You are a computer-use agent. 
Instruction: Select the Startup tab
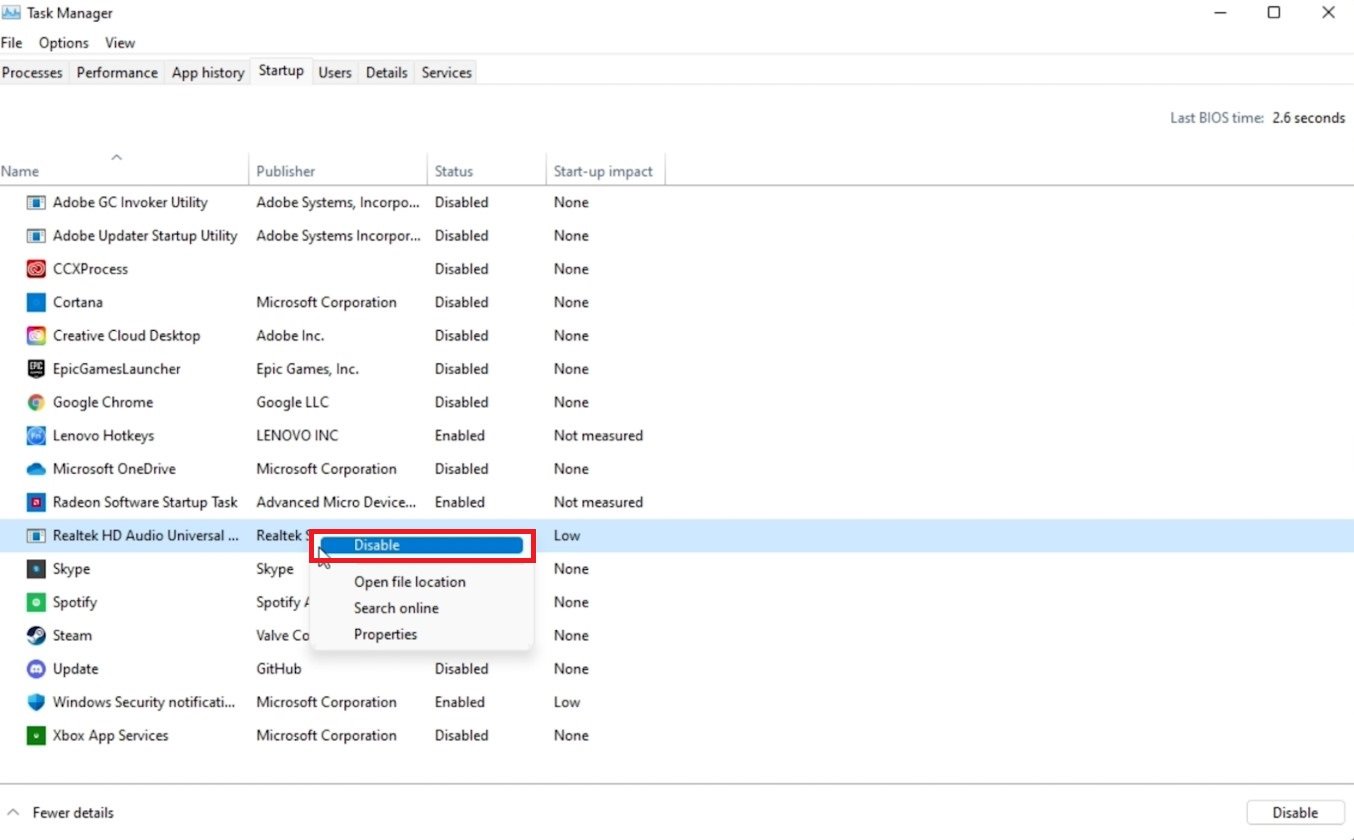coord(281,70)
